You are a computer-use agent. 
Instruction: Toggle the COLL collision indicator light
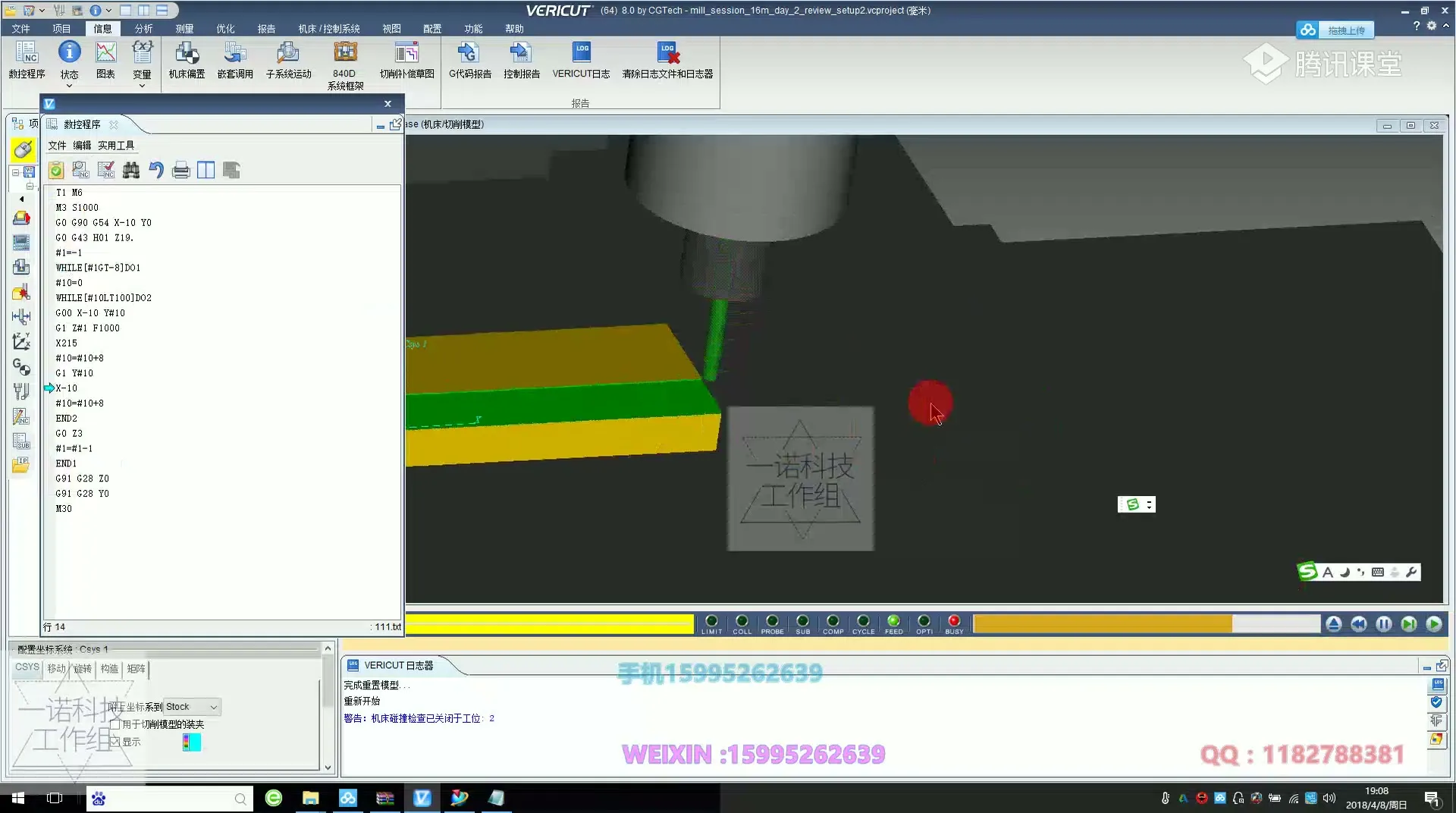(x=742, y=621)
